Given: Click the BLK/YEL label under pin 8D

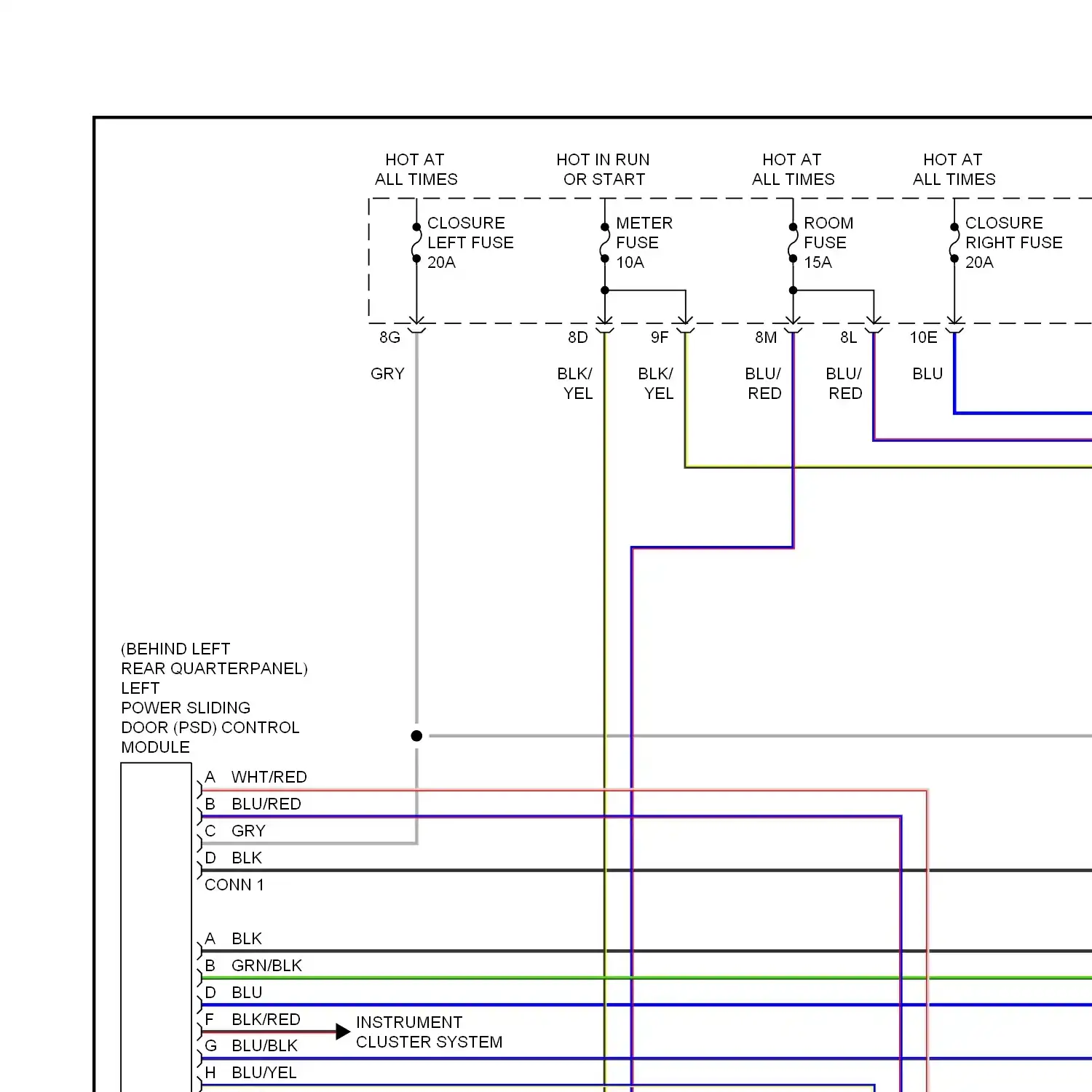Looking at the screenshot, I should [575, 384].
